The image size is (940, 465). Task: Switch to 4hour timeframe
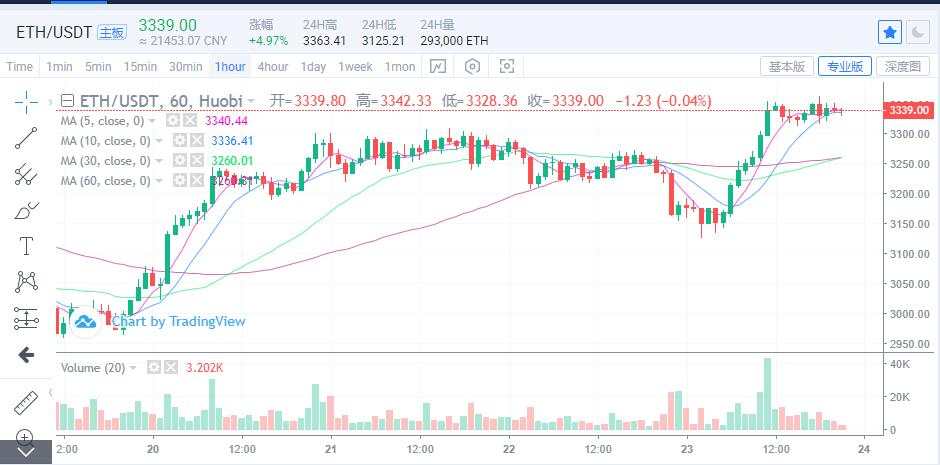[273, 67]
